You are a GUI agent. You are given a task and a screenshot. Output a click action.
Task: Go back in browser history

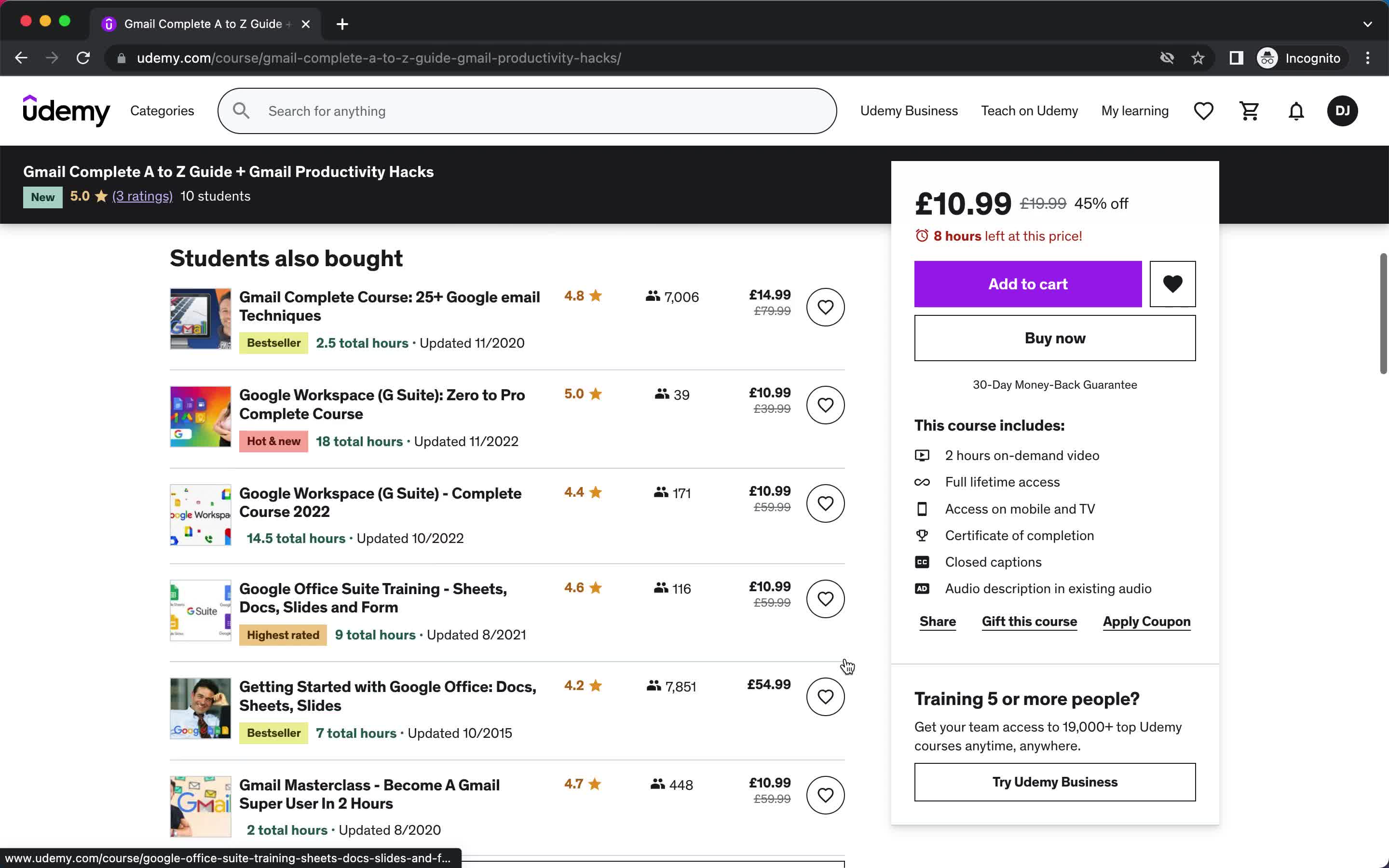coord(21,58)
